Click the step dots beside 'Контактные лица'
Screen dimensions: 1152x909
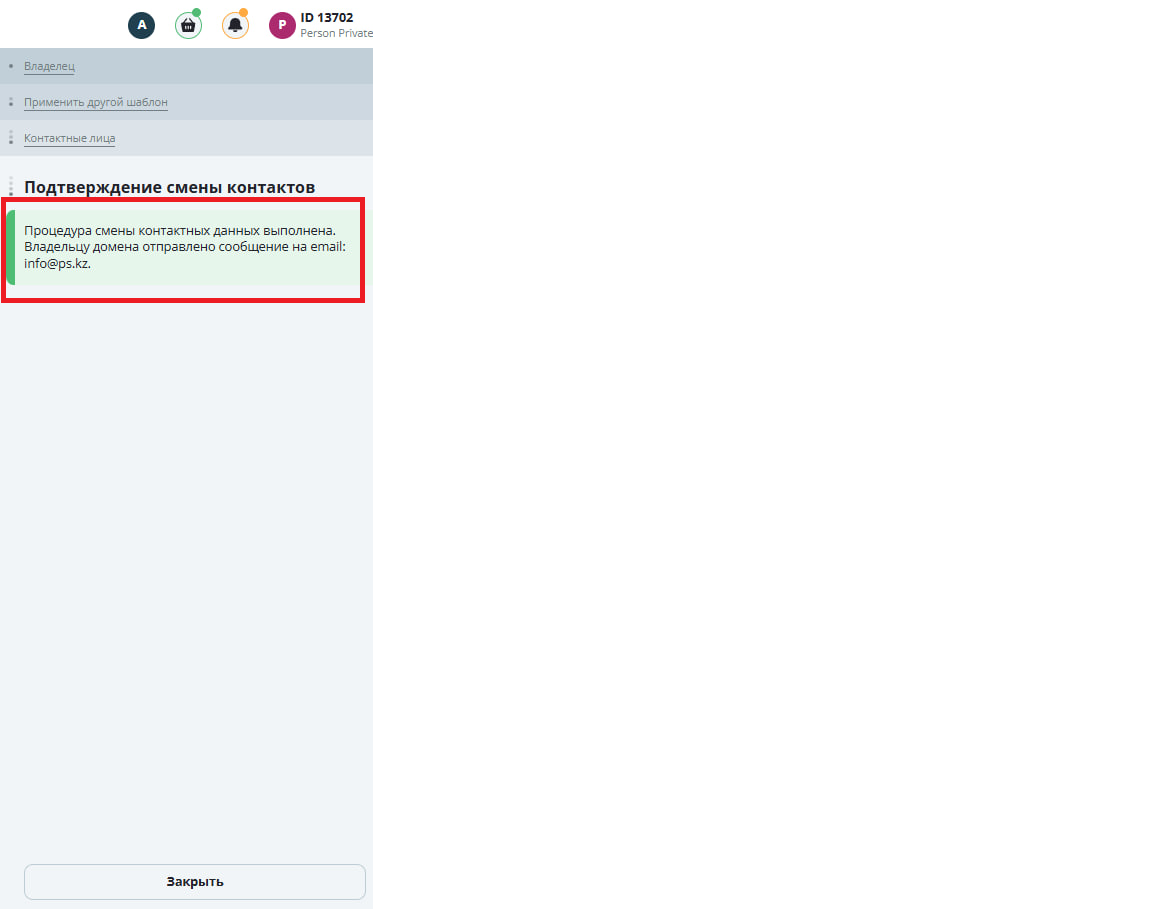(x=11, y=138)
